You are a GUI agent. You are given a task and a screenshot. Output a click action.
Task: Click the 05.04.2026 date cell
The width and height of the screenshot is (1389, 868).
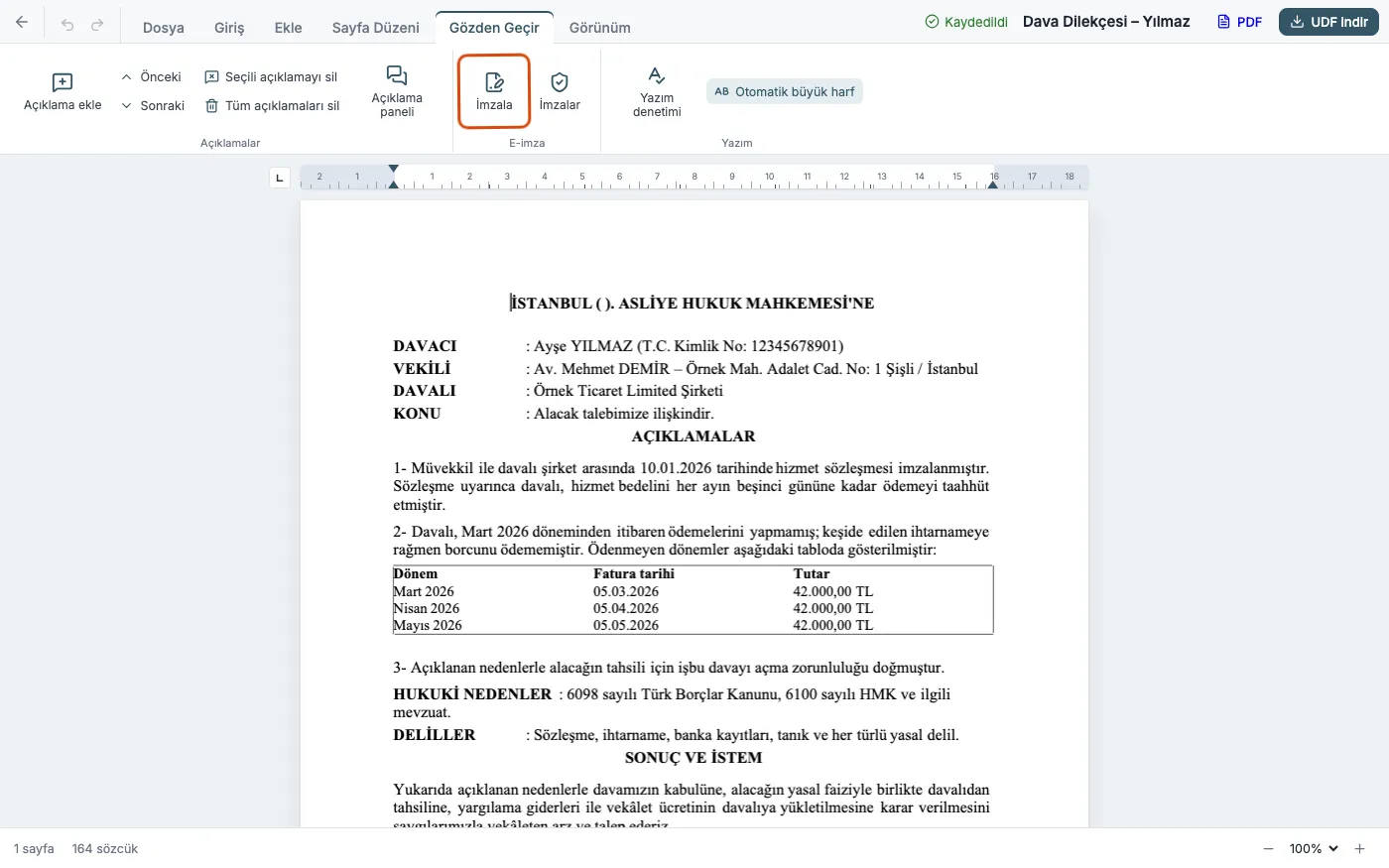pyautogui.click(x=626, y=608)
